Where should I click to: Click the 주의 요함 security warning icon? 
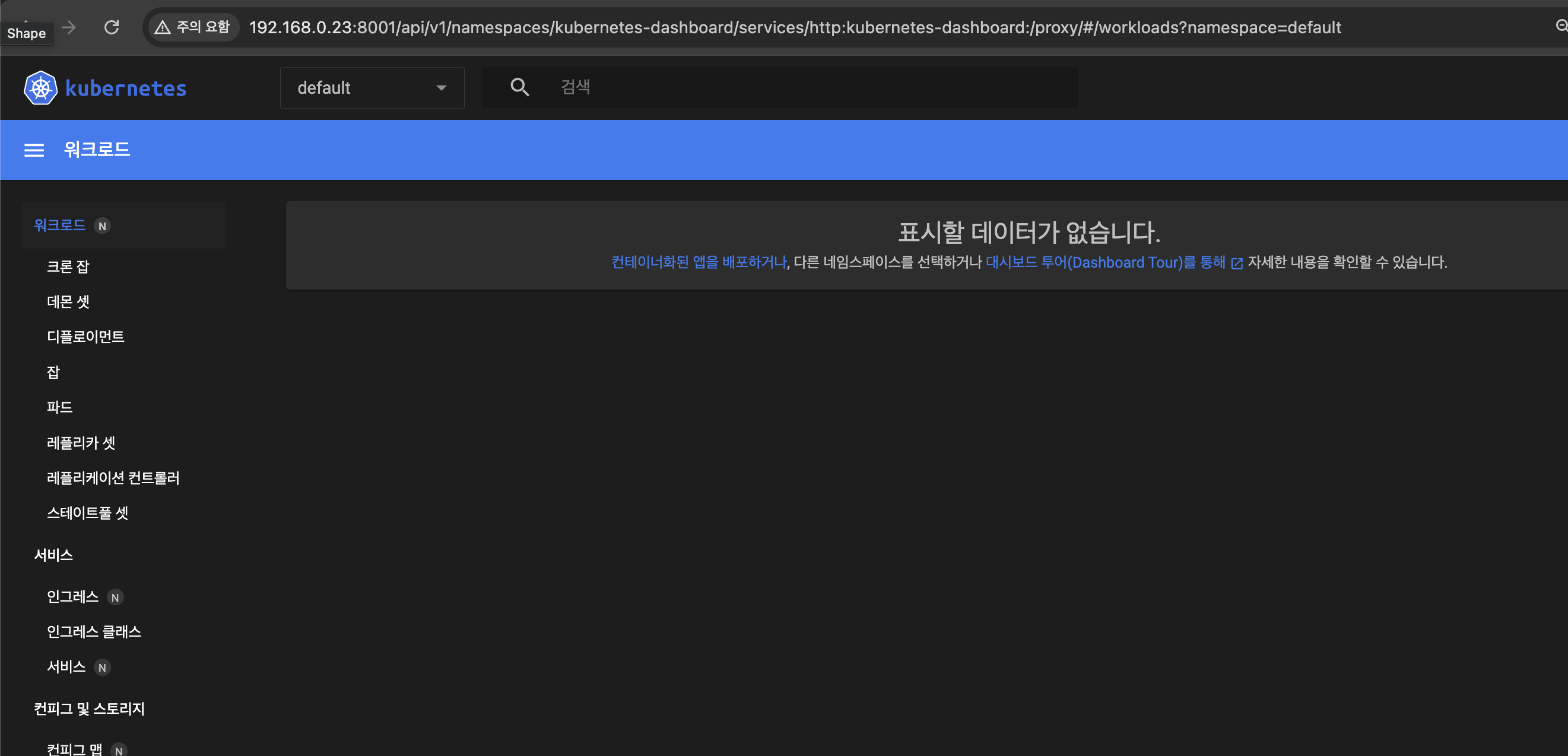pyautogui.click(x=163, y=27)
